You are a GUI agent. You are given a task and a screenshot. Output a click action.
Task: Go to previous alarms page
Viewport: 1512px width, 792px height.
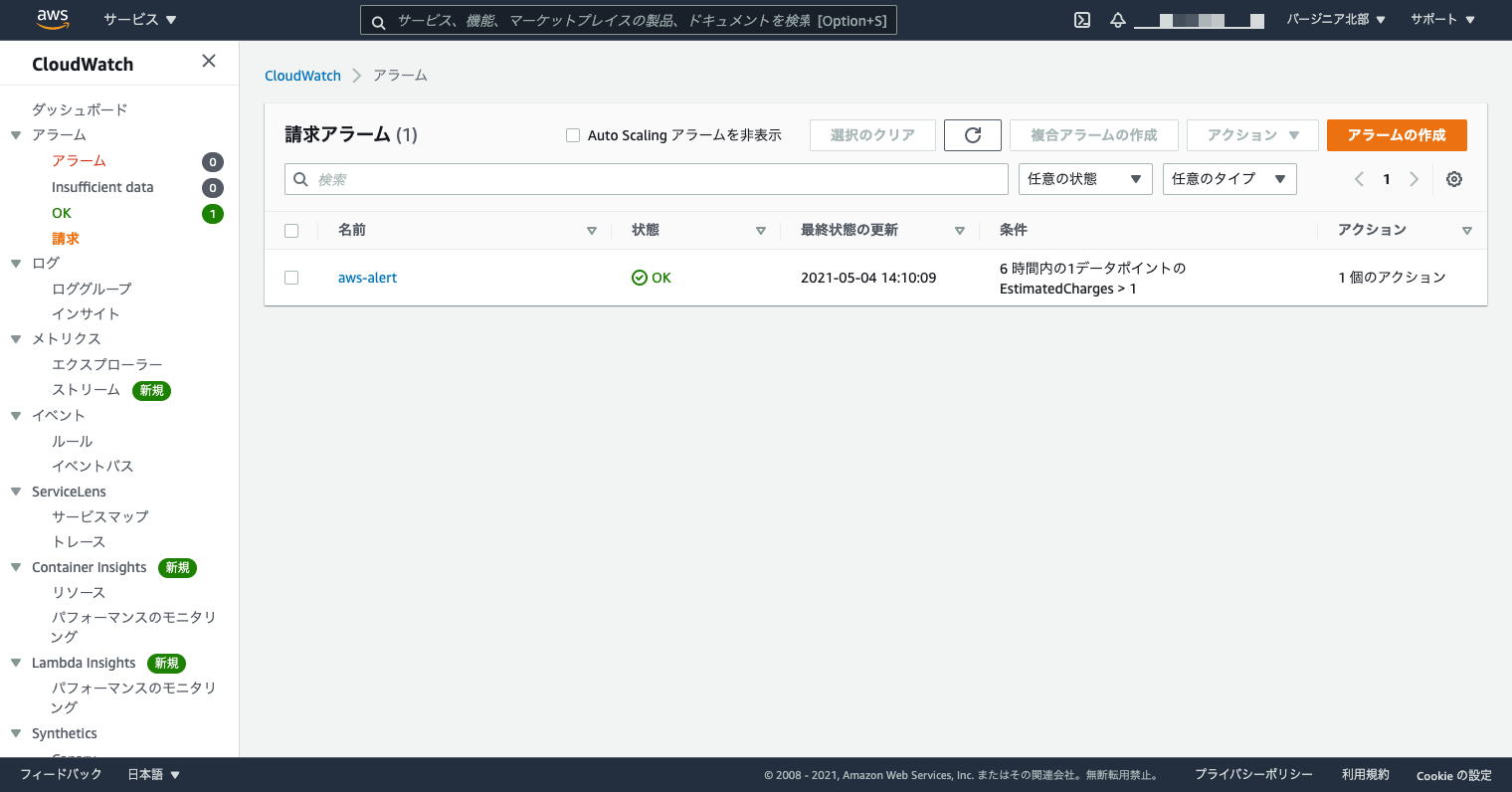[1359, 179]
